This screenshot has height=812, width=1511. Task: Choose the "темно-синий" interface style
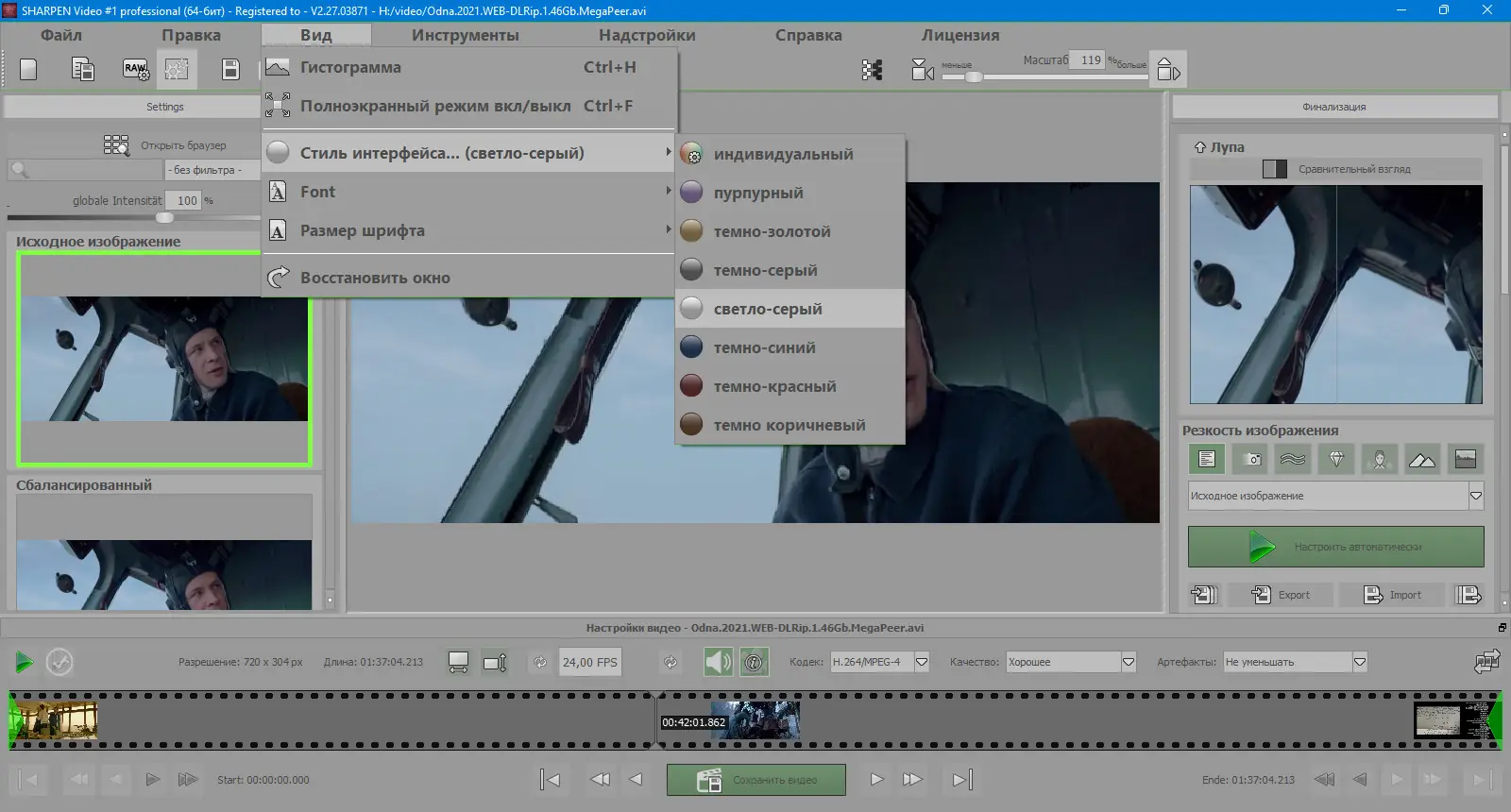point(790,347)
